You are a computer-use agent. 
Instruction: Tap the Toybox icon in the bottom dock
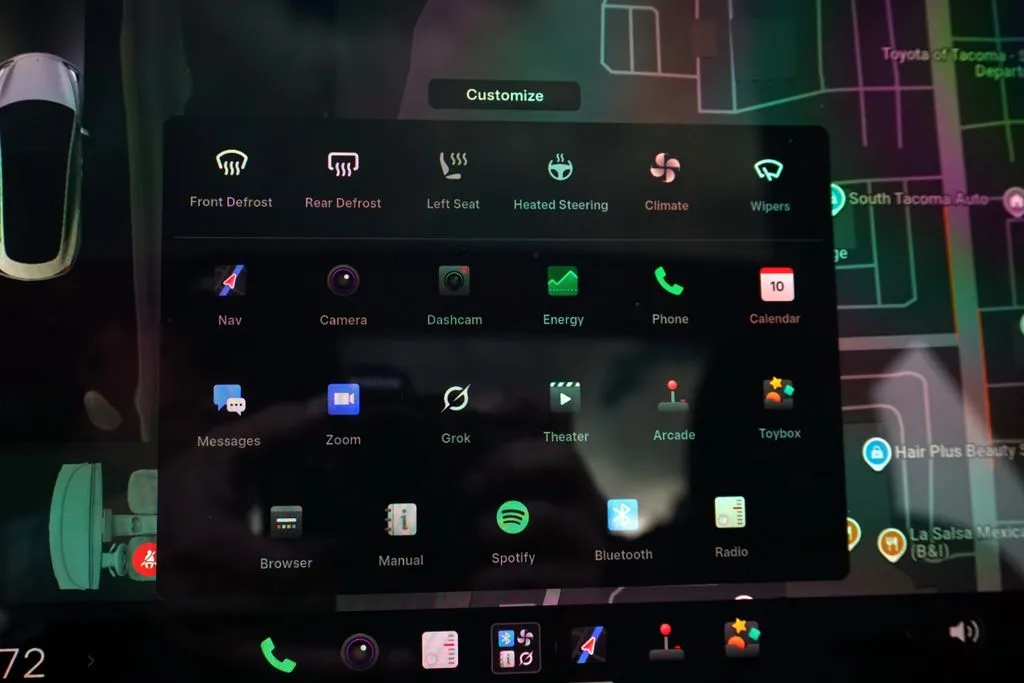click(x=743, y=637)
